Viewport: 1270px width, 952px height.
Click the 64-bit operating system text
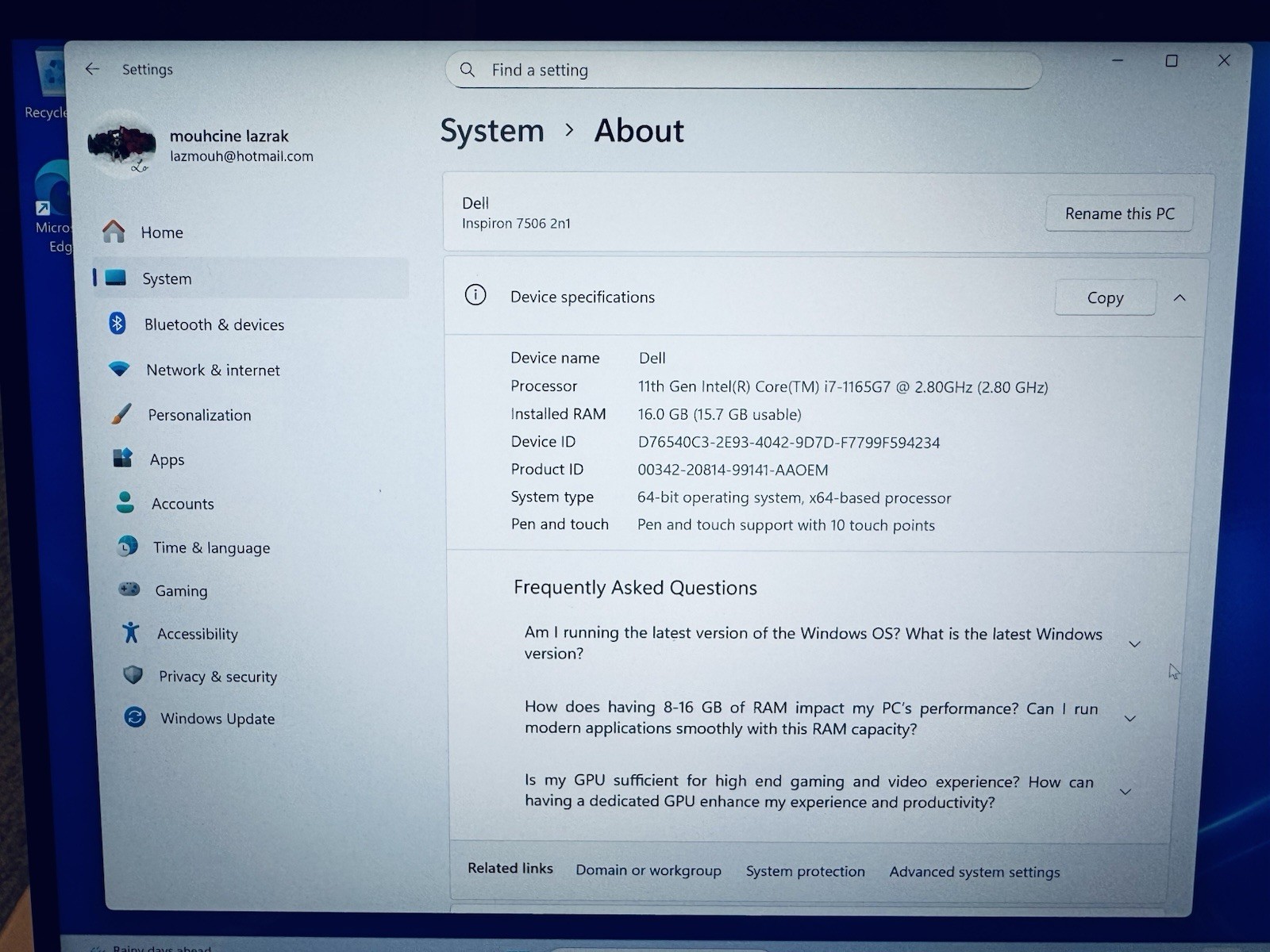click(x=794, y=497)
